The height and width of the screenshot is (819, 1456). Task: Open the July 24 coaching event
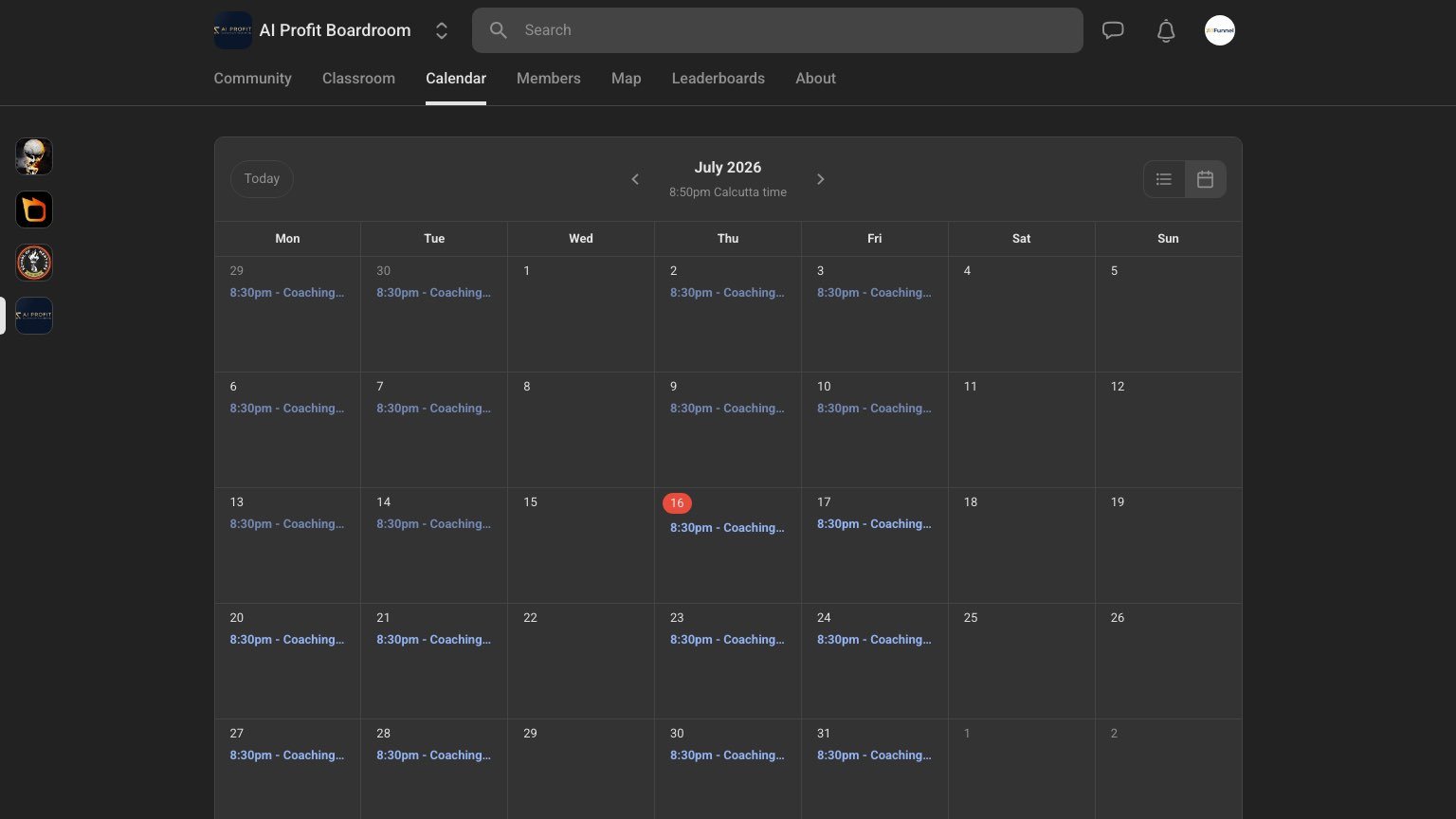(874, 640)
